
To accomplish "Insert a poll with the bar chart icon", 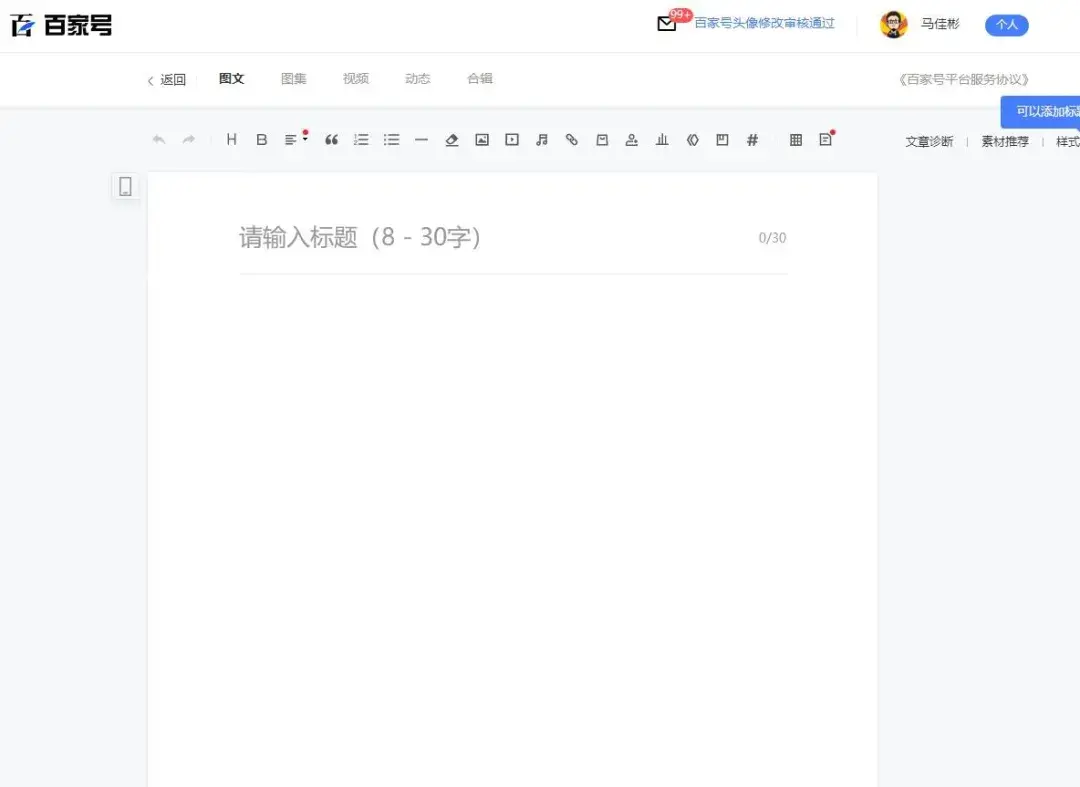I will 662,140.
